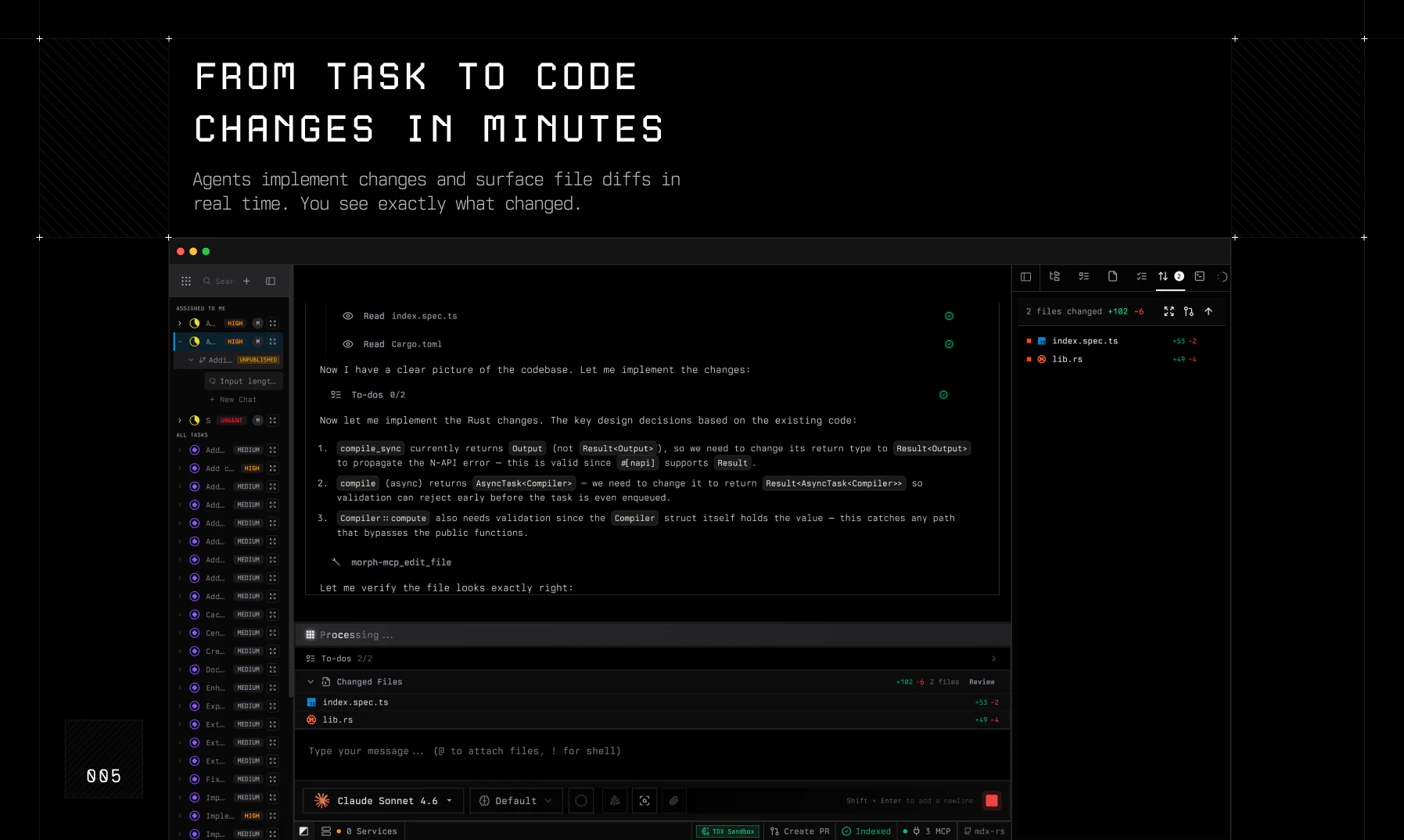Click the search icon in the left sidebar

click(x=205, y=281)
